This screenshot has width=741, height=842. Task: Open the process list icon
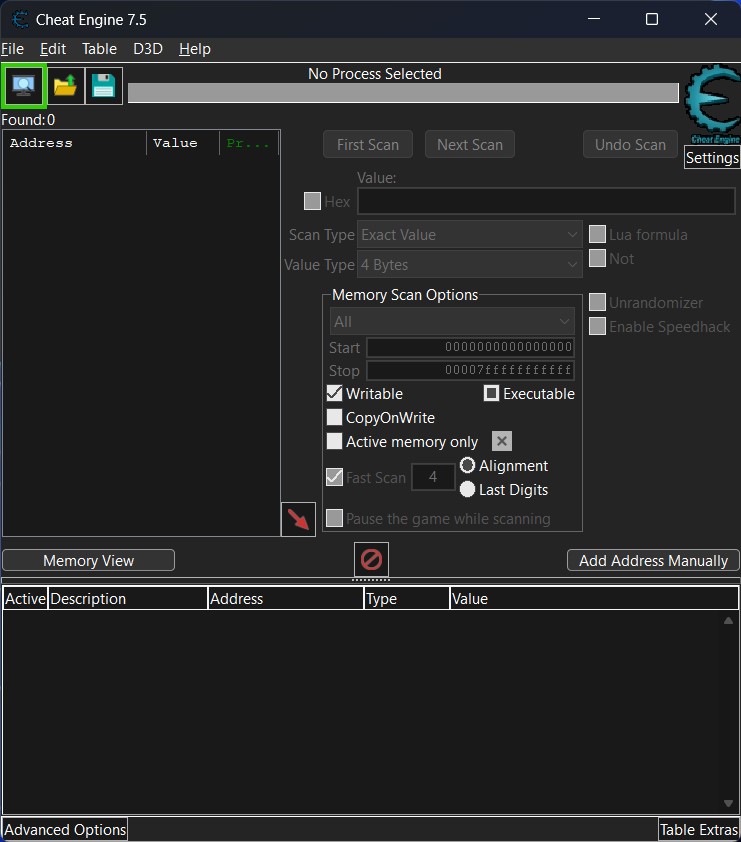coord(23,85)
